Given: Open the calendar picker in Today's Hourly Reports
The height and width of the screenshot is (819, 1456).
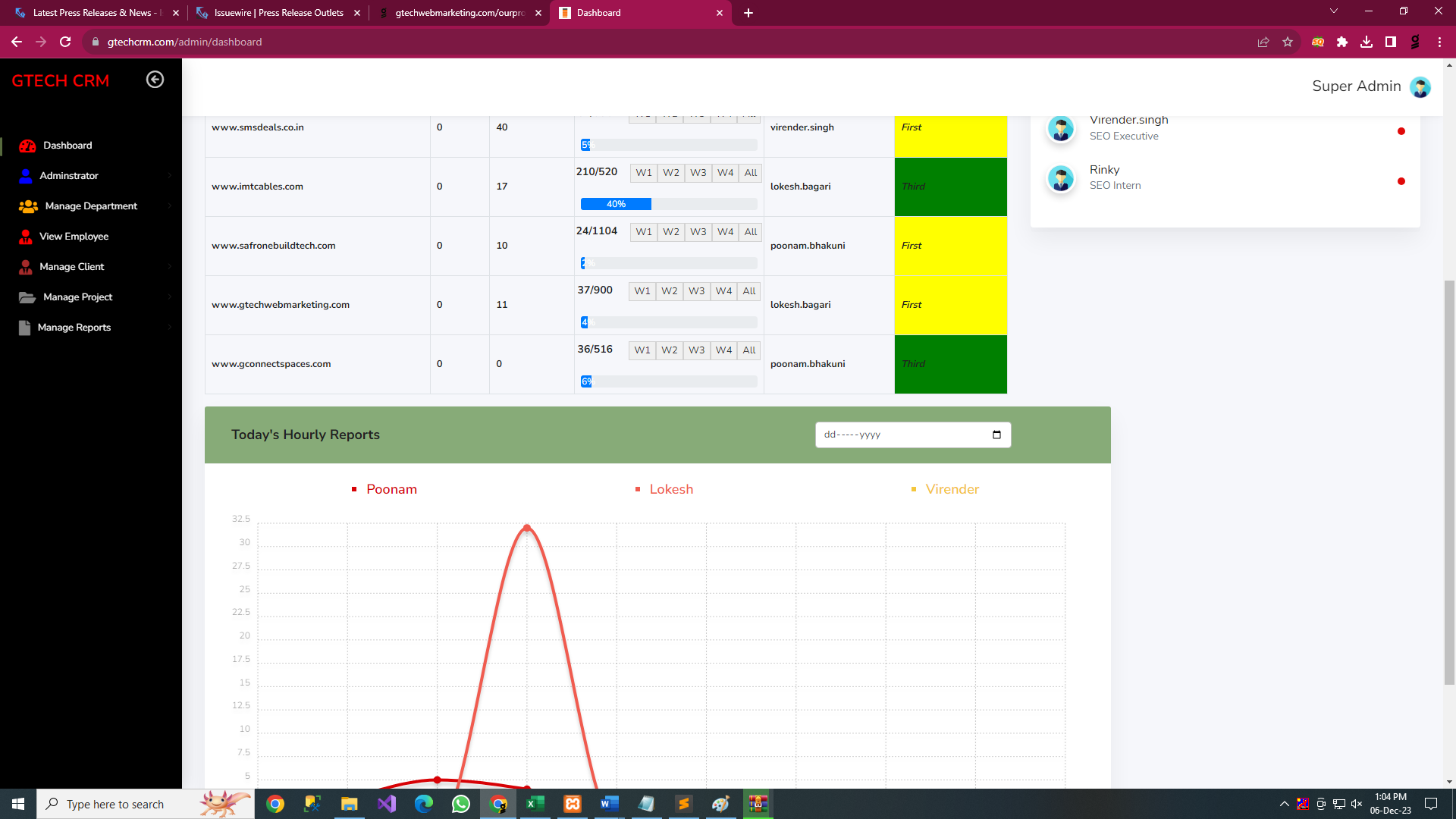Looking at the screenshot, I should pyautogui.click(x=996, y=435).
